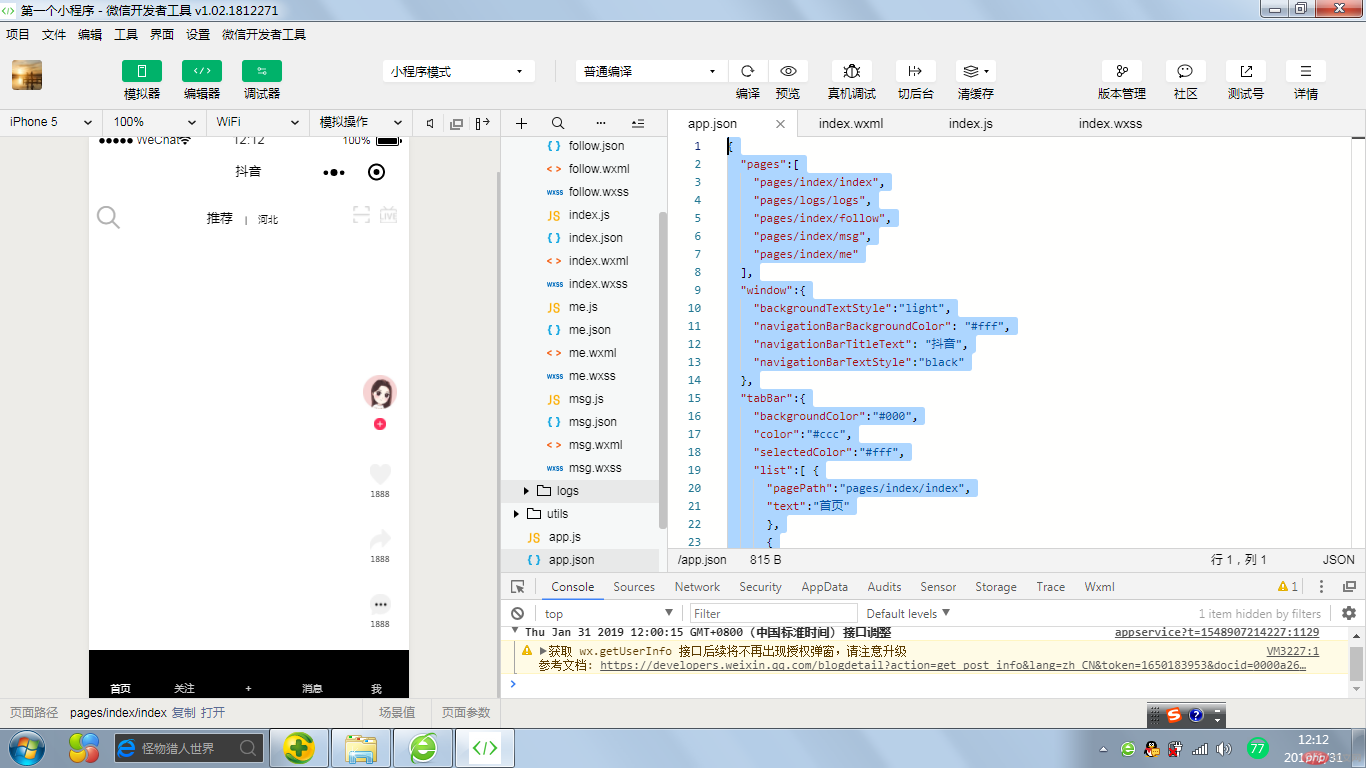Screen dimensions: 1366x768
Task: Click the dock simulator side icon
Action: coord(483,123)
